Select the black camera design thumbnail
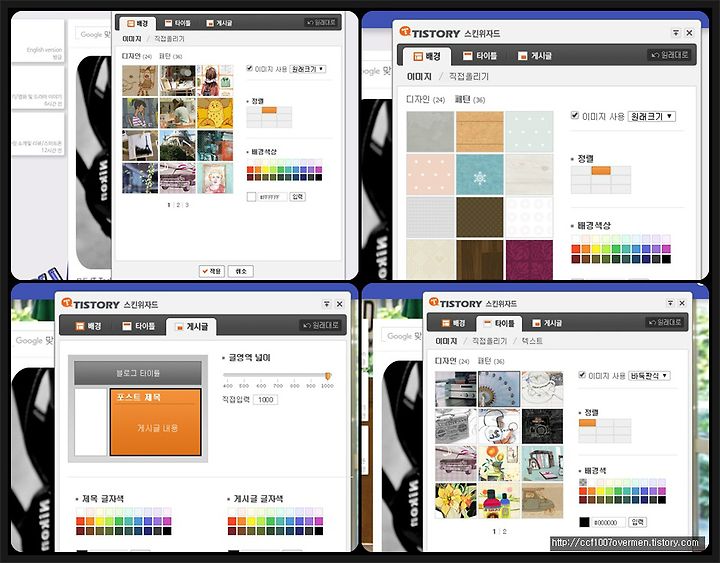This screenshot has width=720, height=563. click(542, 426)
